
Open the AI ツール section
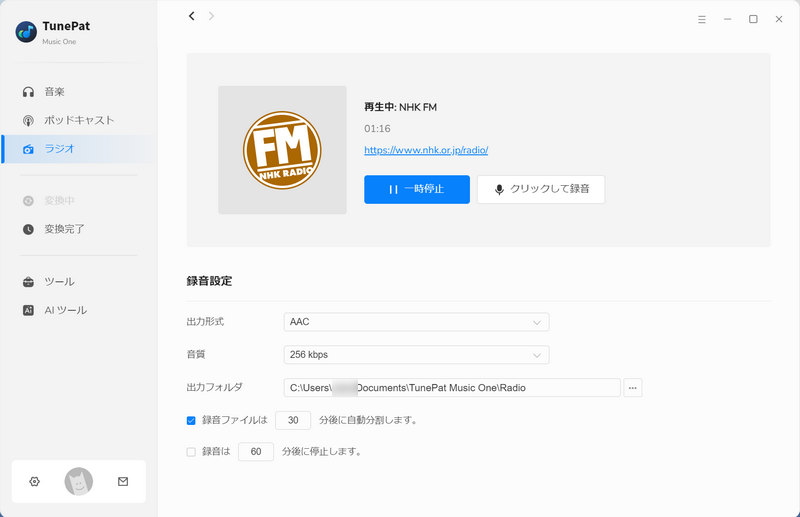pyautogui.click(x=79, y=310)
